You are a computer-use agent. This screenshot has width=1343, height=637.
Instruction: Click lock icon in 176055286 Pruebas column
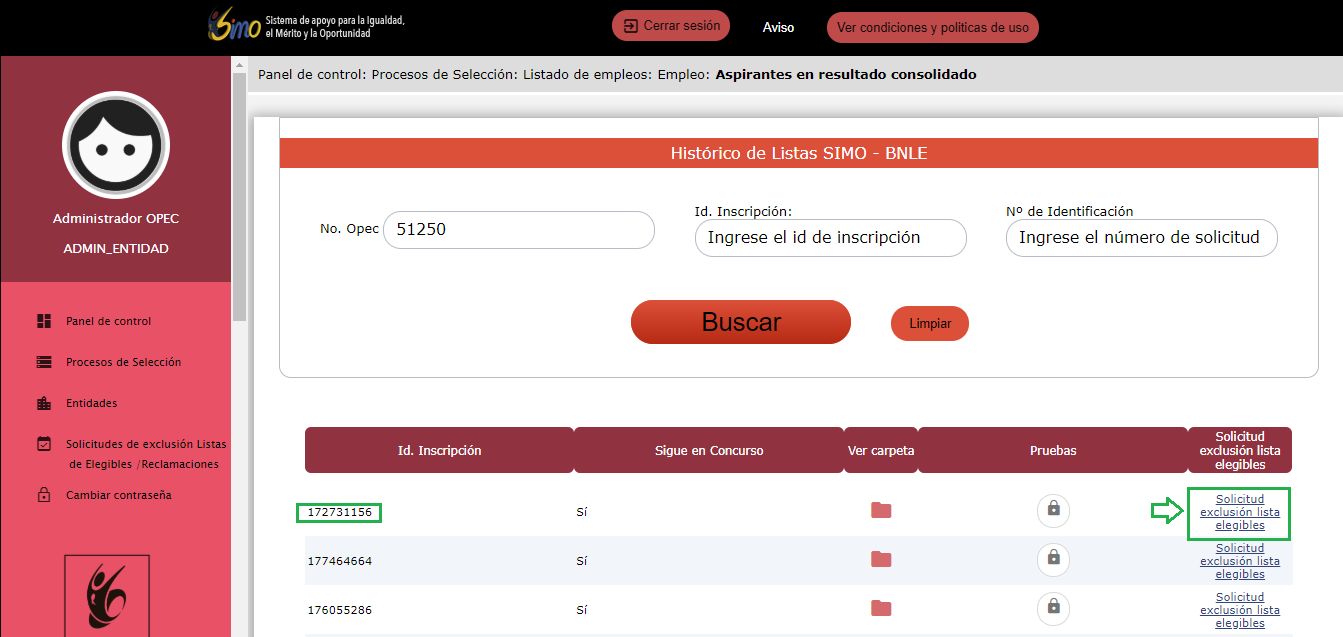1053,607
